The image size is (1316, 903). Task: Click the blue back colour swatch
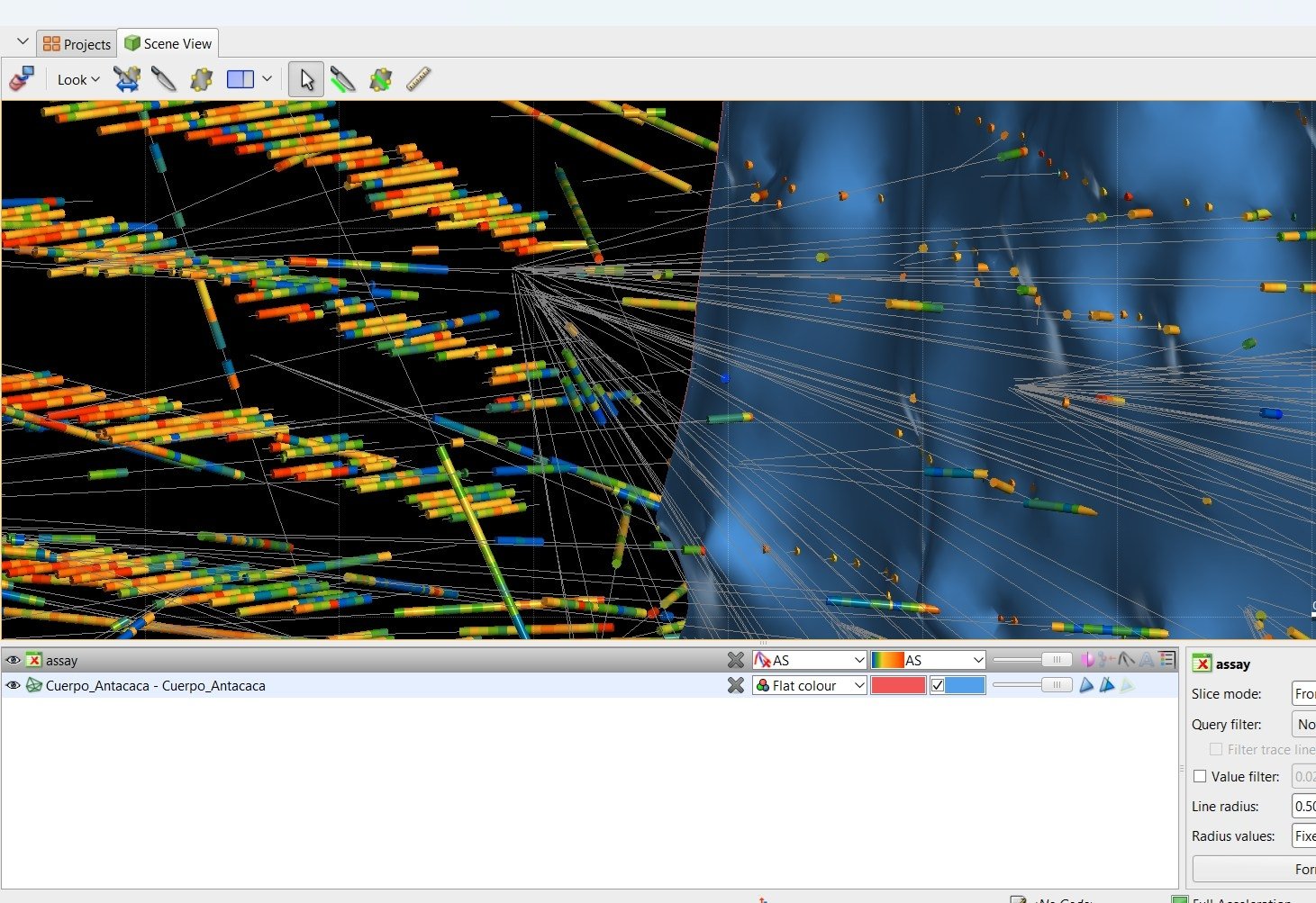tap(965, 685)
